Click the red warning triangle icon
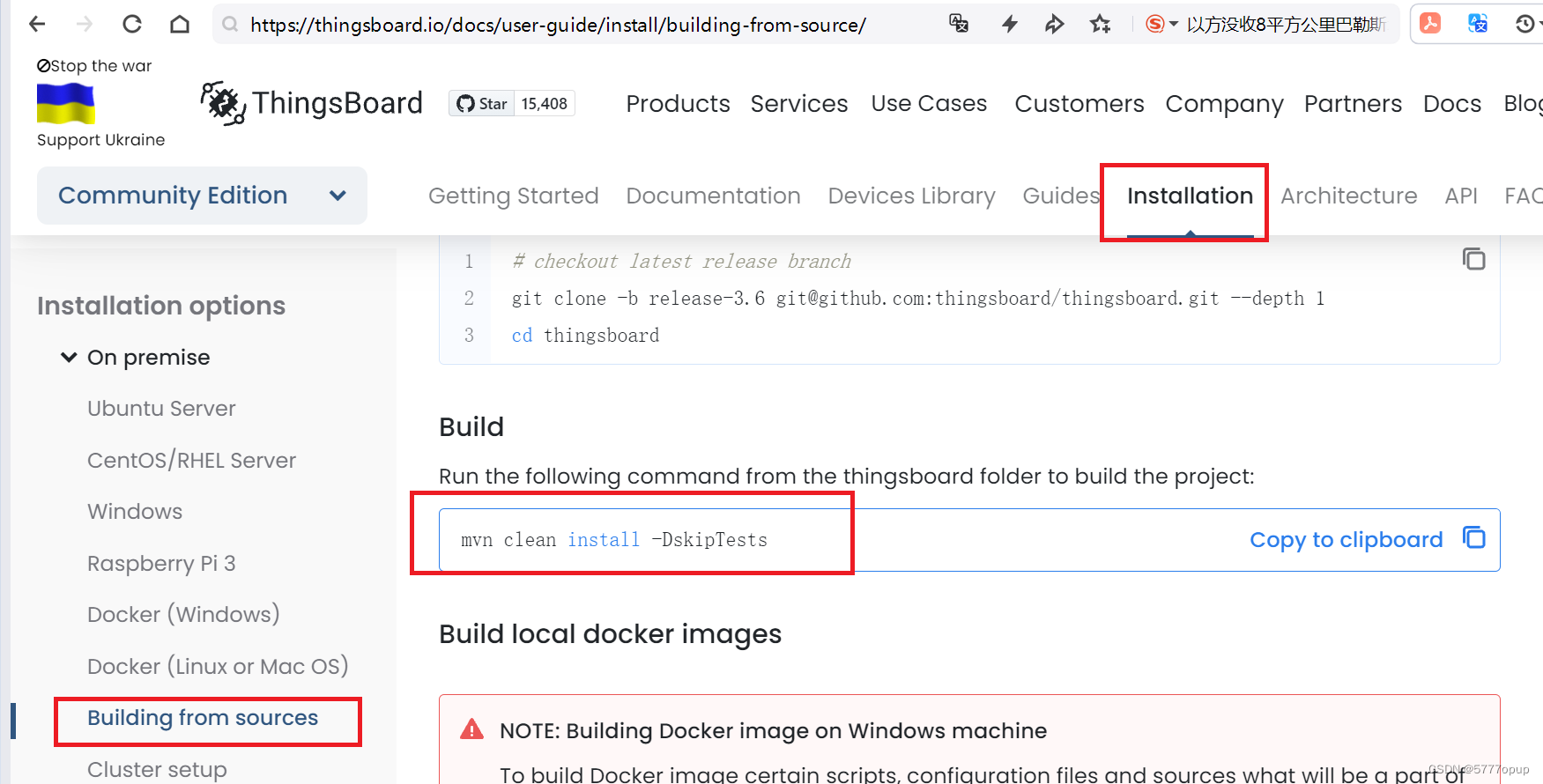 point(471,729)
